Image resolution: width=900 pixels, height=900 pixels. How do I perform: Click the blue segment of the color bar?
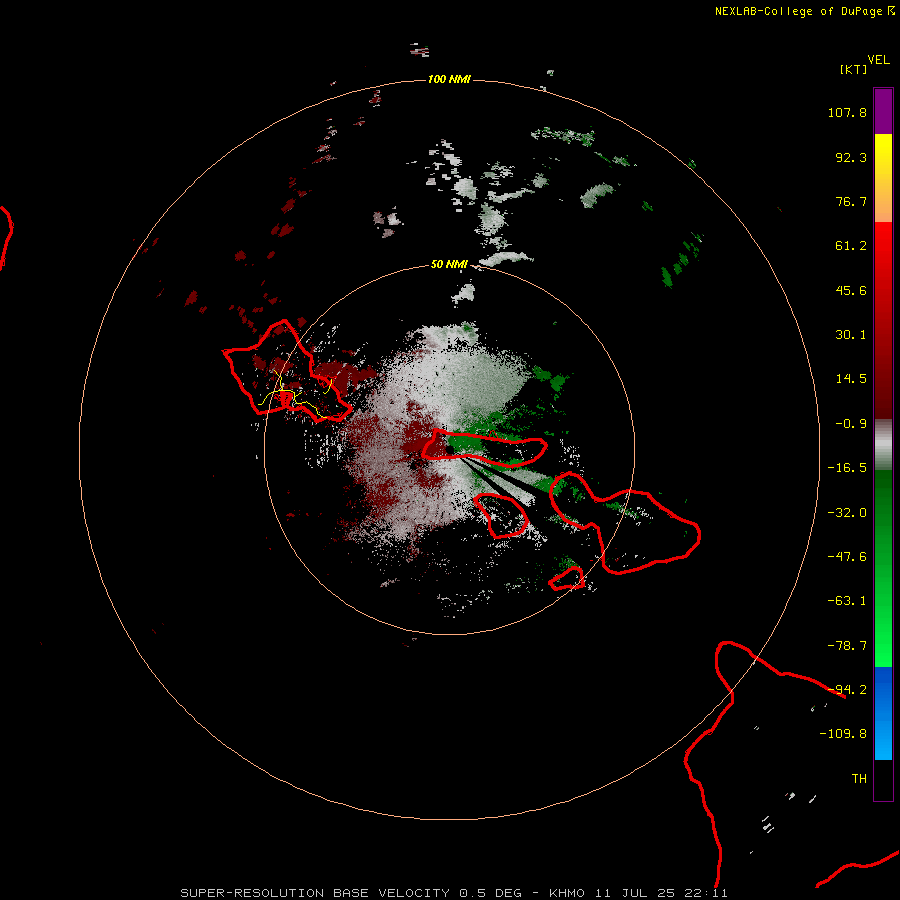883,713
